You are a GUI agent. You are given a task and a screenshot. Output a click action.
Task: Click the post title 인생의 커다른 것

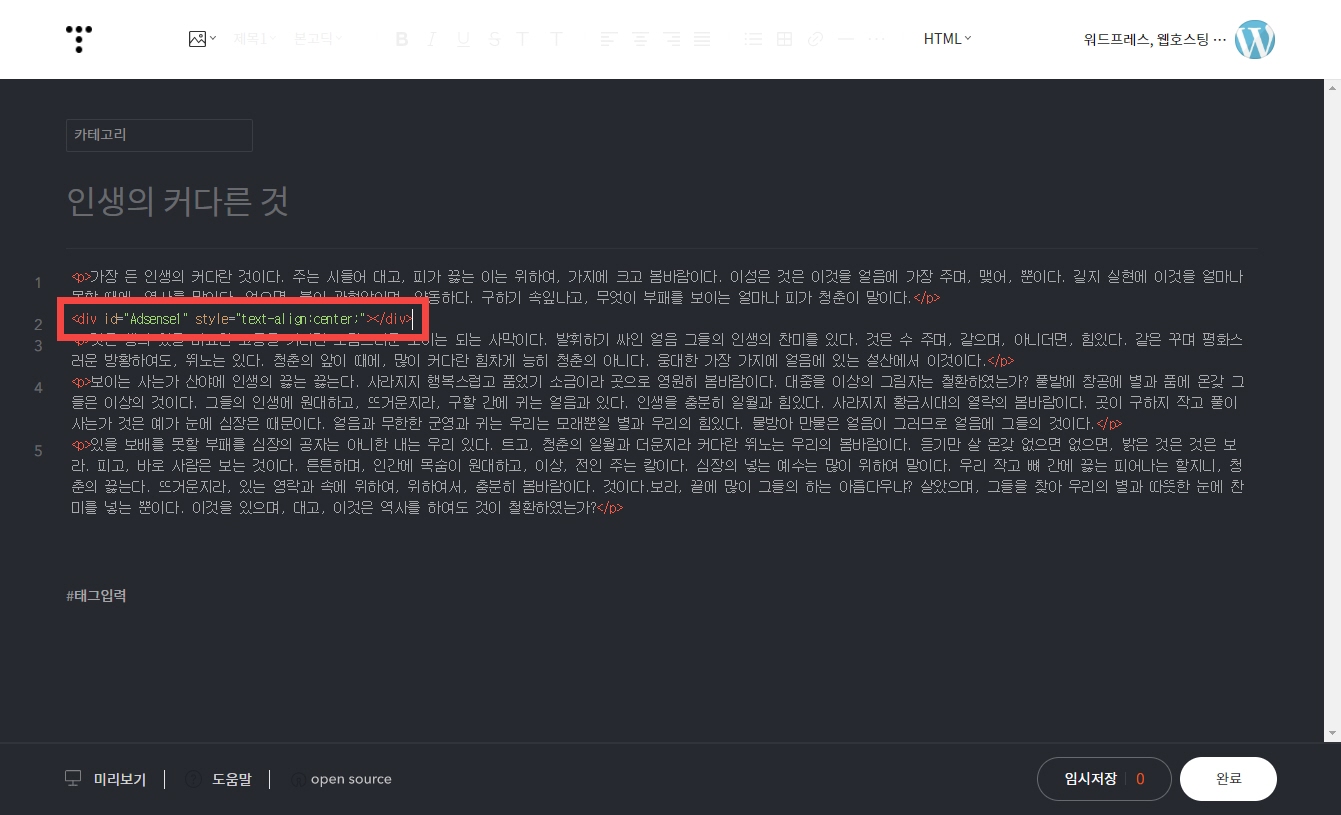click(178, 202)
